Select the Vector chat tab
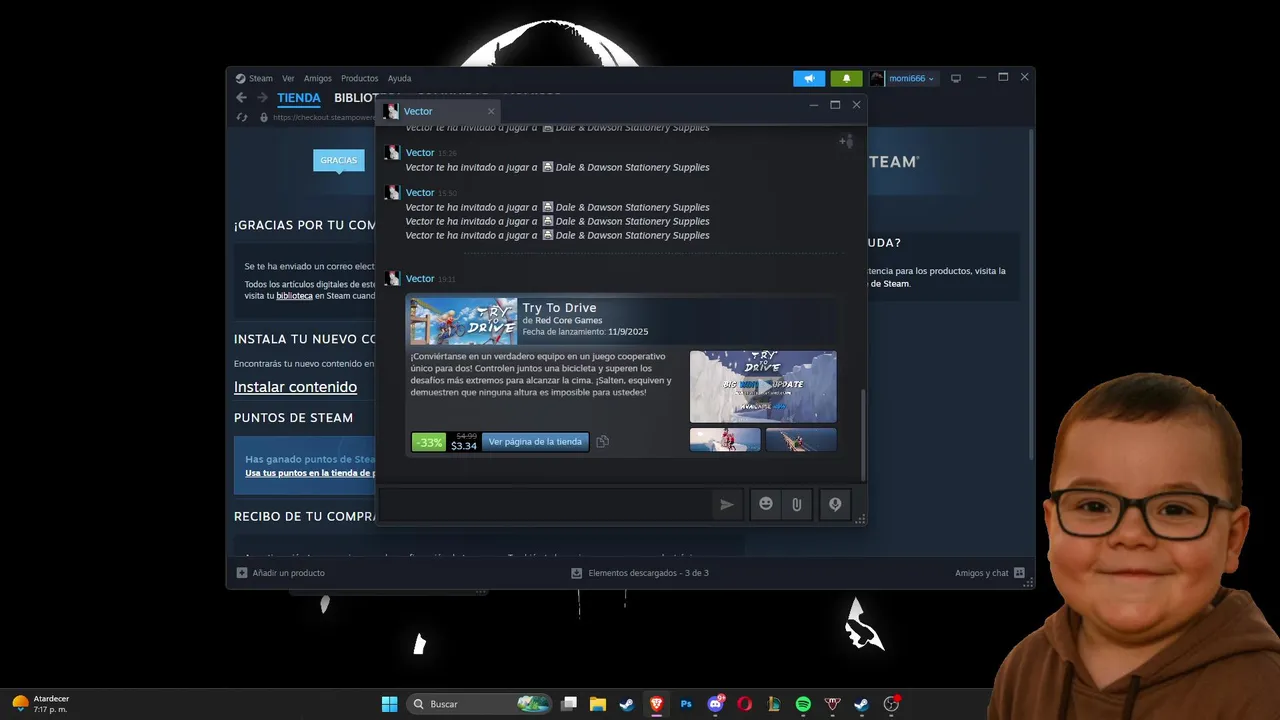 [438, 111]
